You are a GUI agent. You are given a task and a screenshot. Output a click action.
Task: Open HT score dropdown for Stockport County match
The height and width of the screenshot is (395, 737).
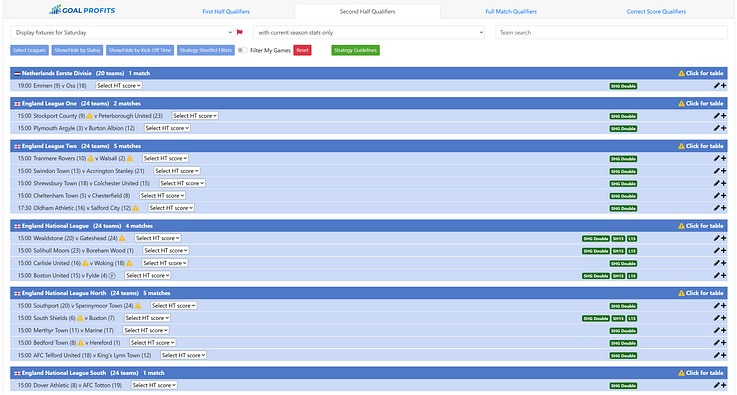tap(195, 116)
